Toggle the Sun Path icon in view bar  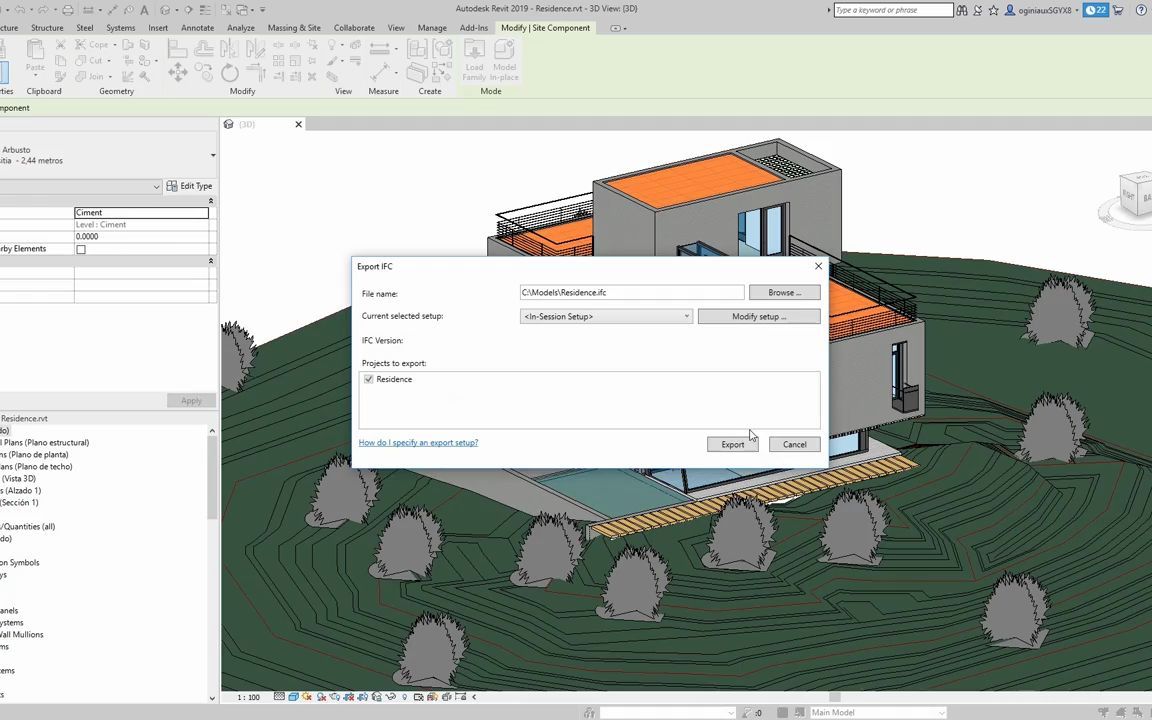coord(306,697)
